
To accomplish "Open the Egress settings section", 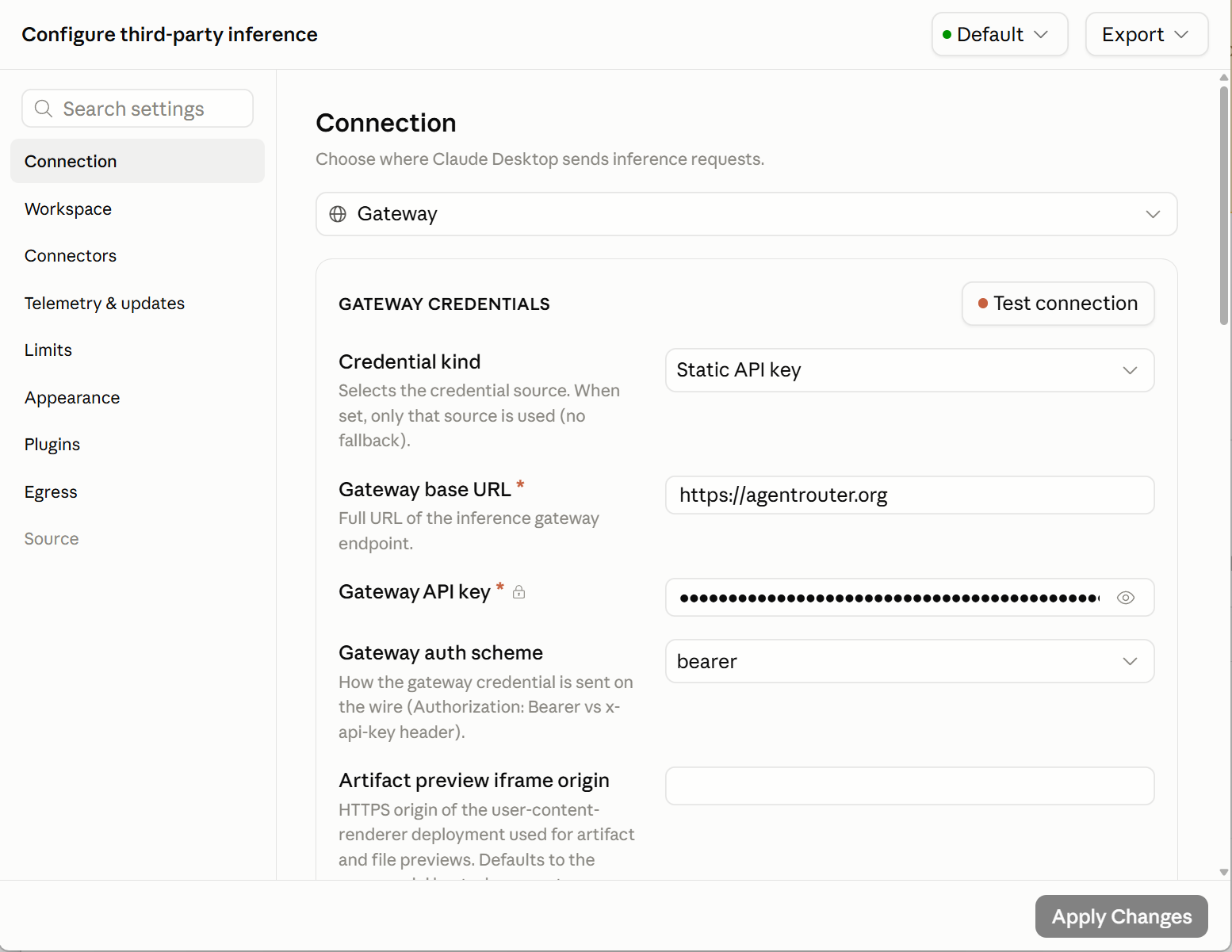I will (137, 491).
